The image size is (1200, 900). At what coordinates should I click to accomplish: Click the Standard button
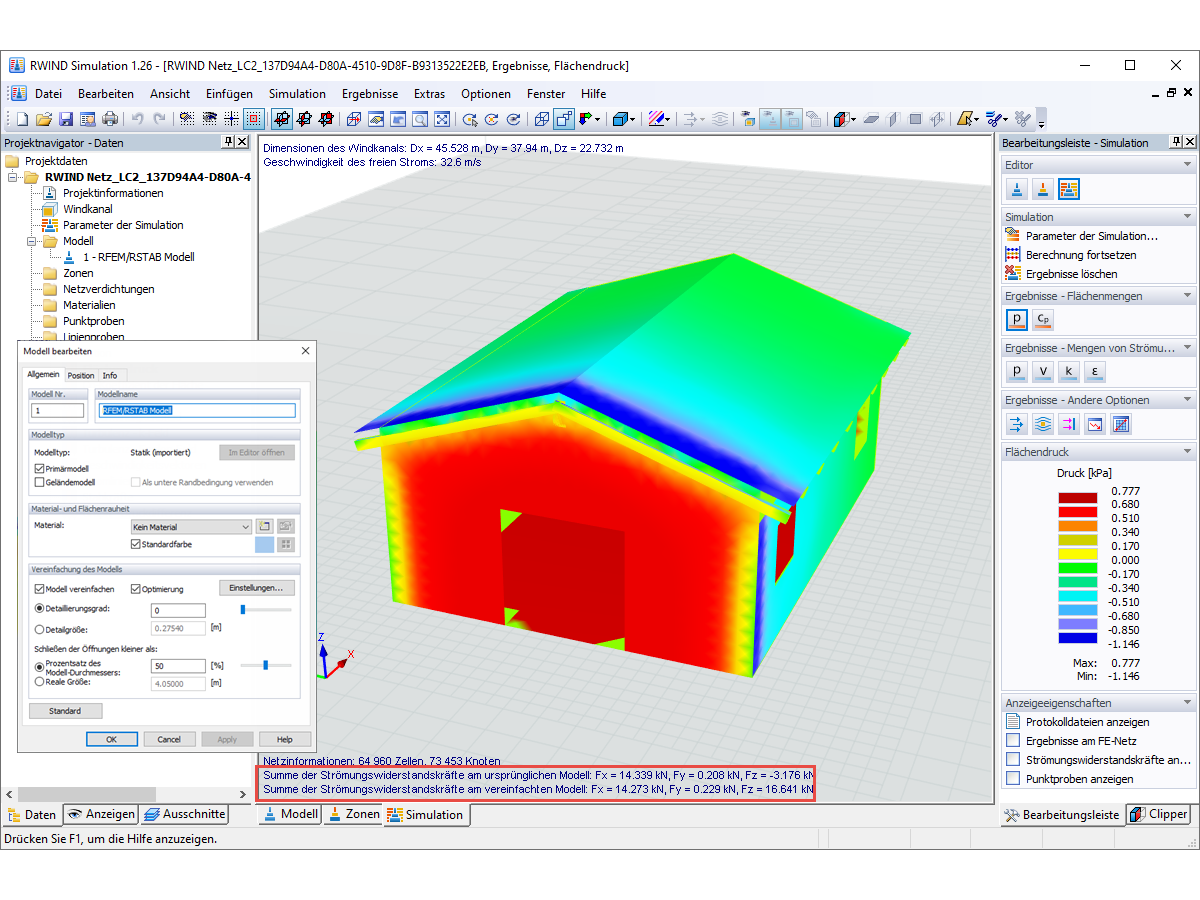[65, 711]
